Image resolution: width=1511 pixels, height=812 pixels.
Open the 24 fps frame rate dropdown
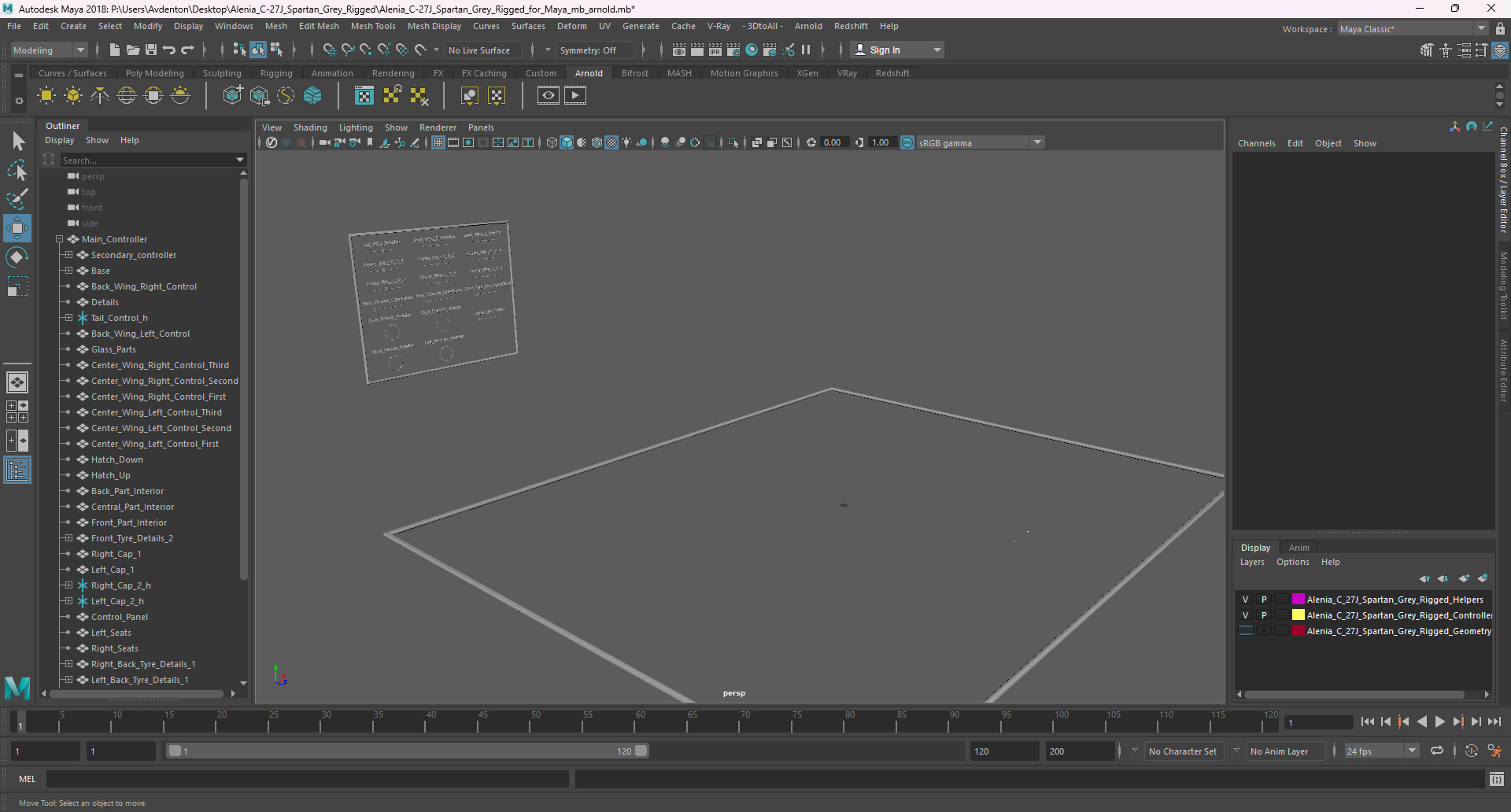[1381, 751]
